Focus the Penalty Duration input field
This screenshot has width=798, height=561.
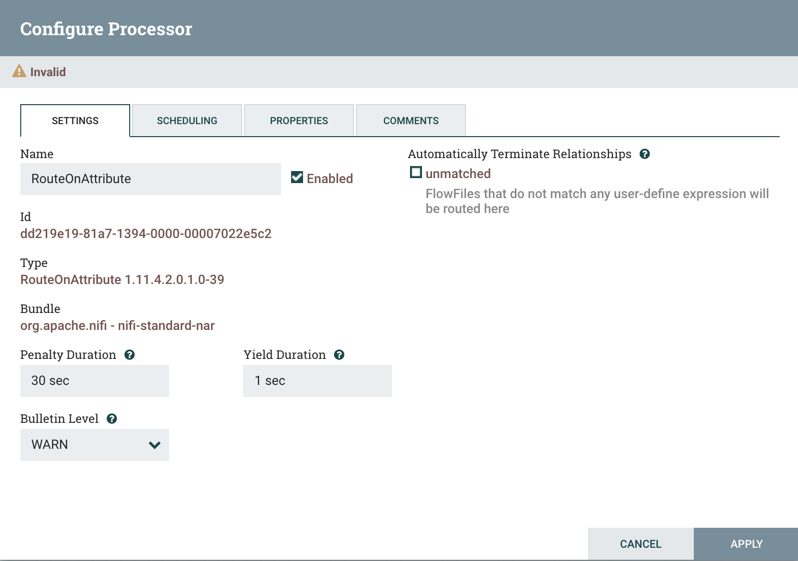coord(94,381)
